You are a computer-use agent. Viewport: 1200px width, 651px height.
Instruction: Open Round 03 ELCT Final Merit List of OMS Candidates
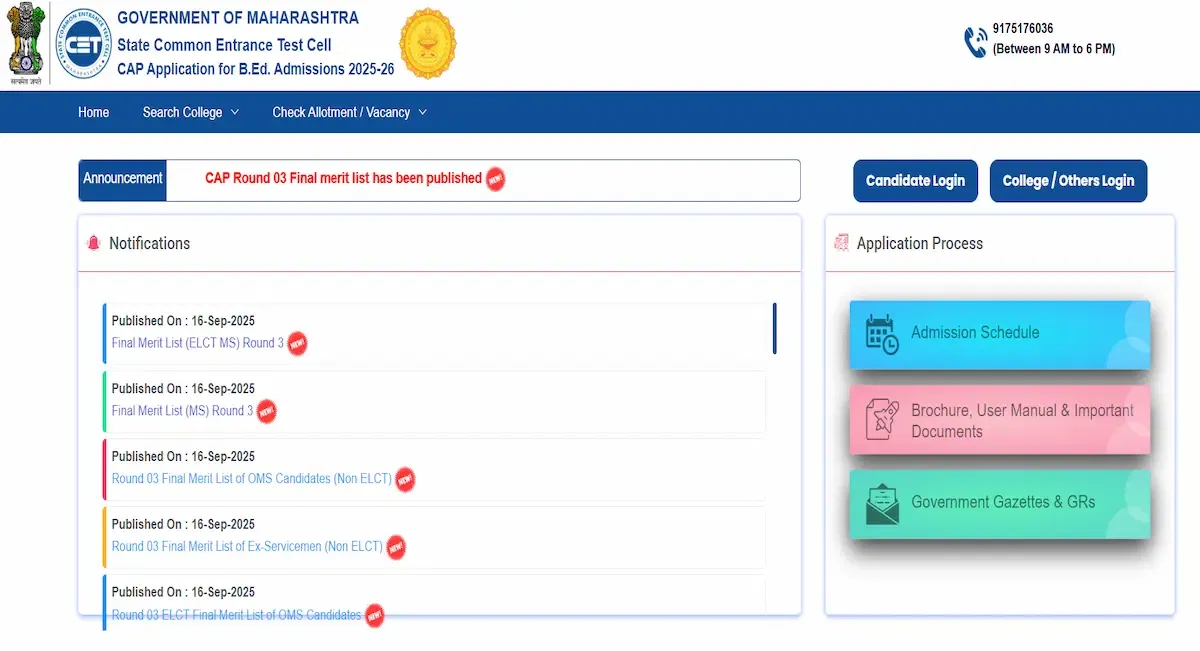point(236,615)
